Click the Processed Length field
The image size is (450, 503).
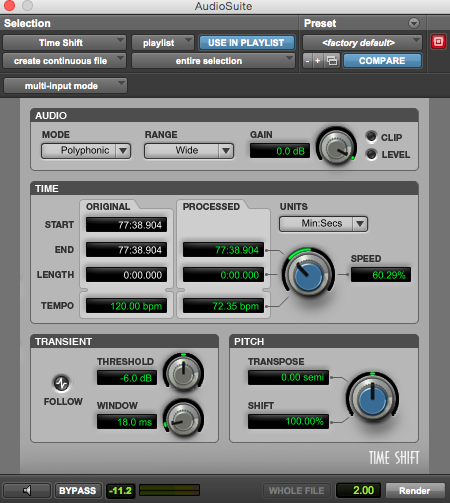[223, 275]
